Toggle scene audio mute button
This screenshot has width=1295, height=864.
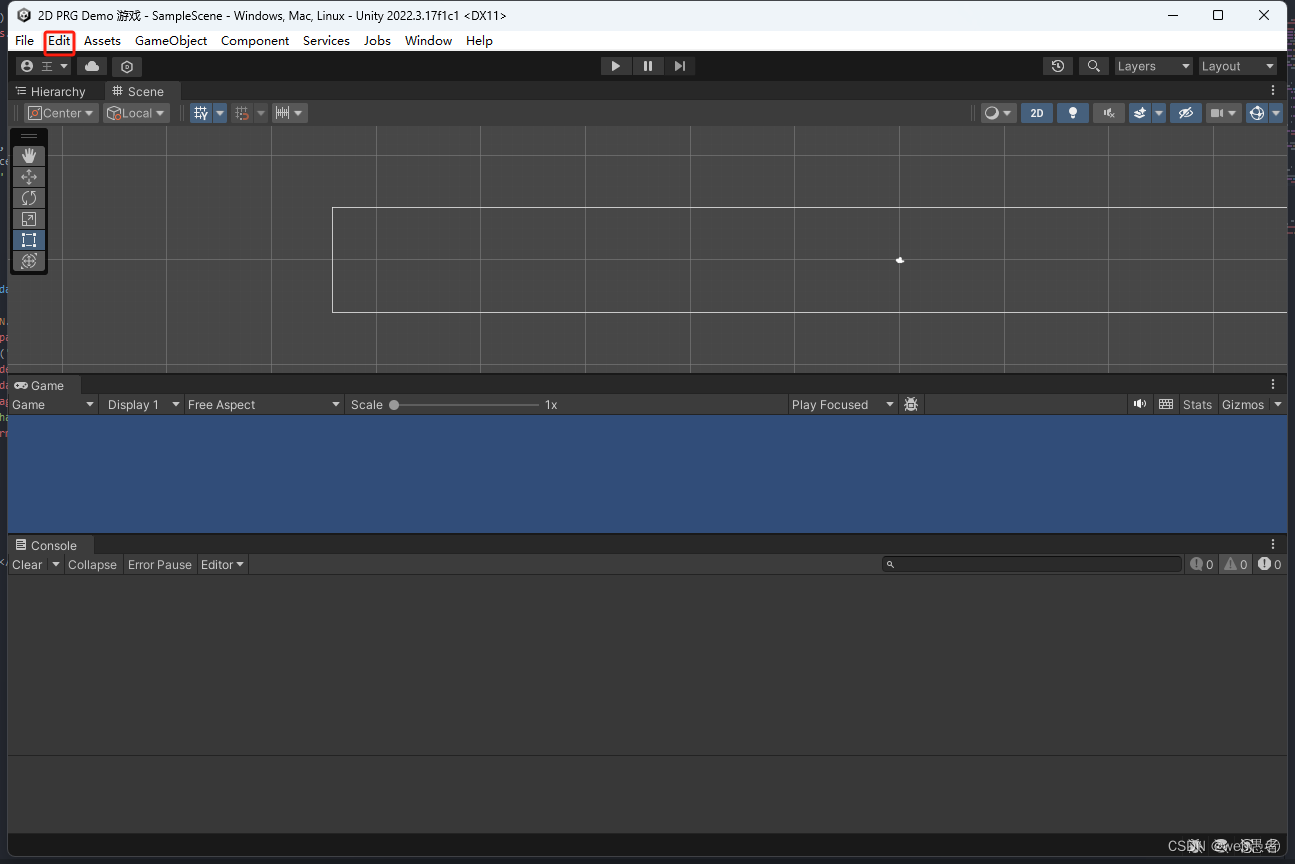[x=1109, y=113]
